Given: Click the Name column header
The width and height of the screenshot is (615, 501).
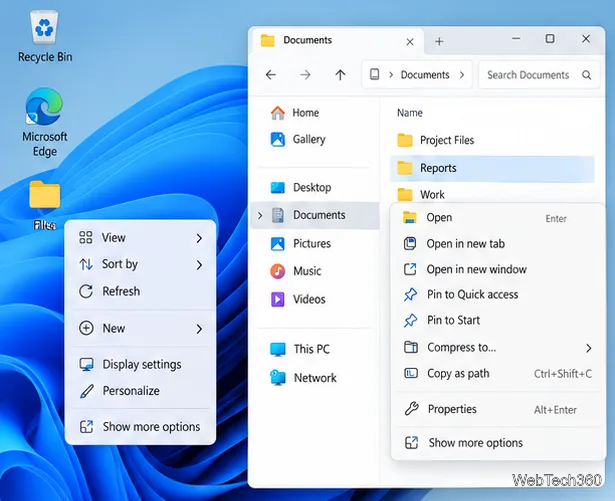Looking at the screenshot, I should tap(409, 113).
